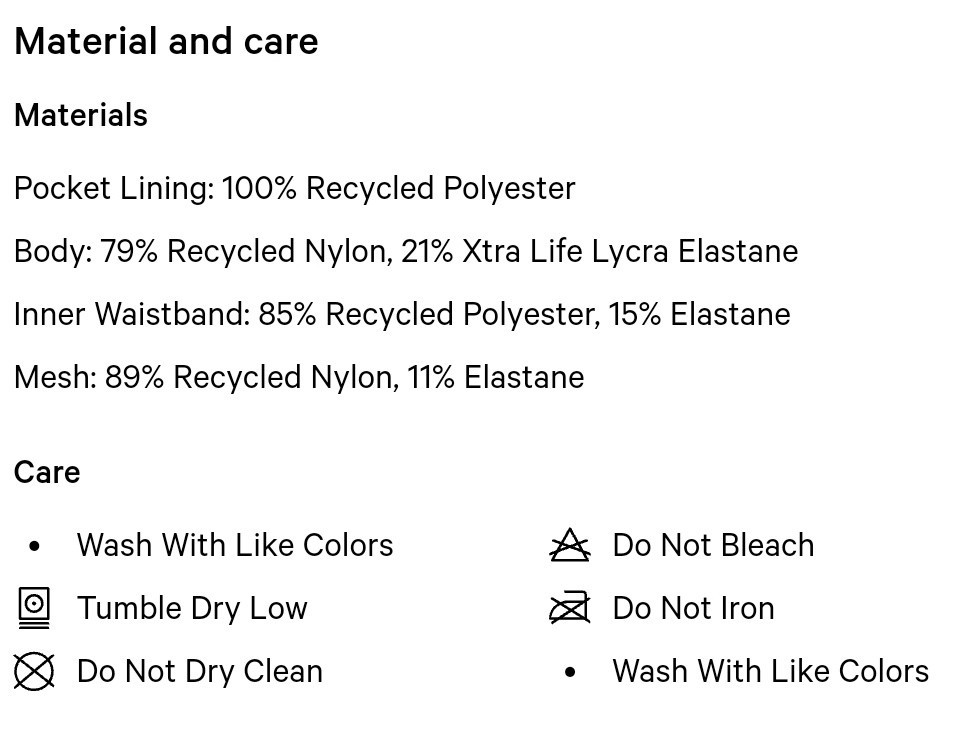Viewport: 972px width, 748px height.
Task: Click the Mesh material composition line
Action: (x=299, y=378)
